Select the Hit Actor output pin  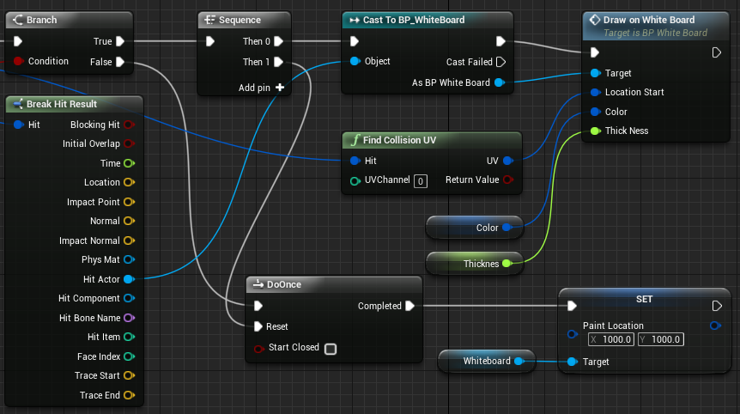(x=128, y=279)
